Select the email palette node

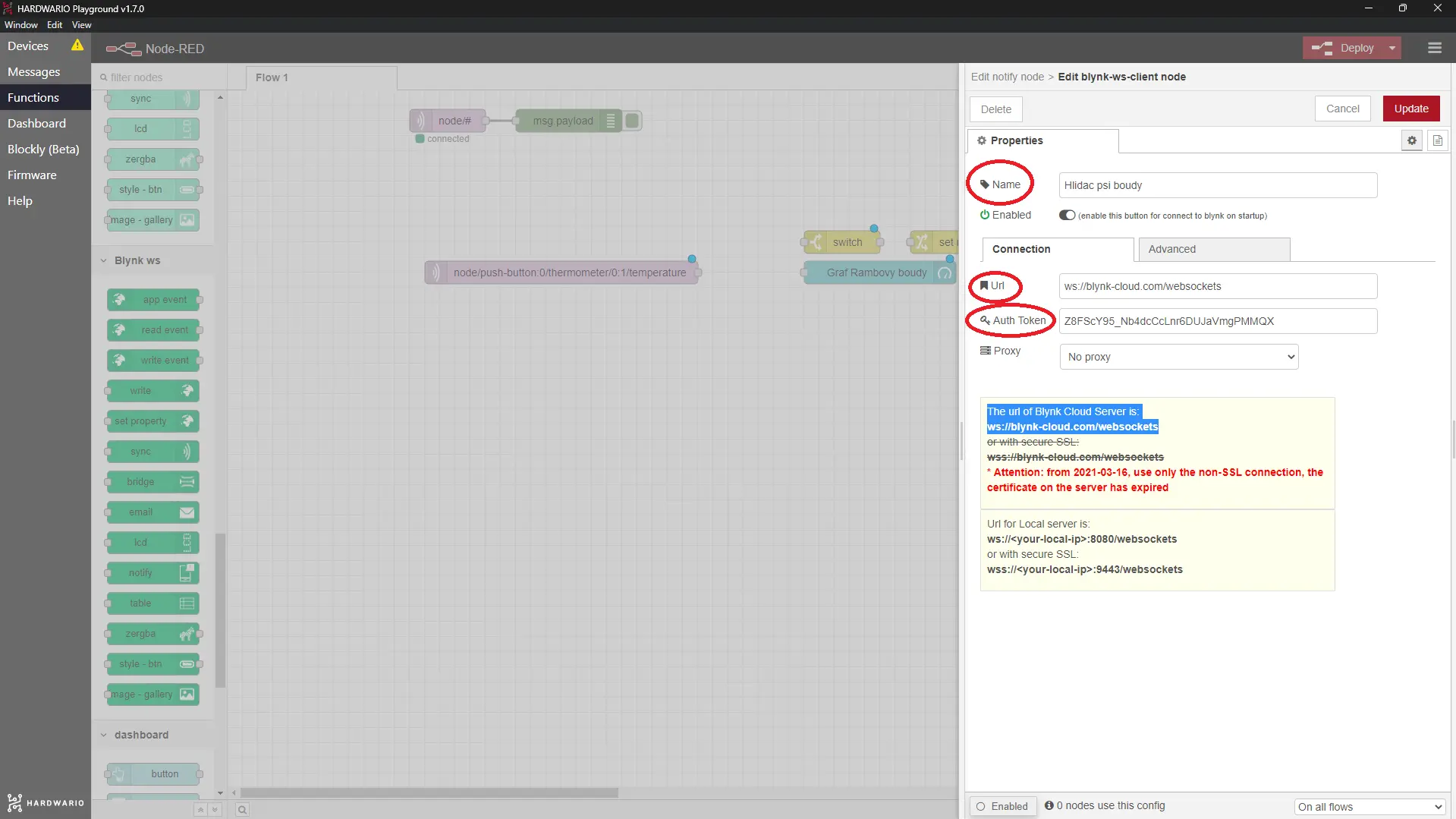tap(153, 512)
